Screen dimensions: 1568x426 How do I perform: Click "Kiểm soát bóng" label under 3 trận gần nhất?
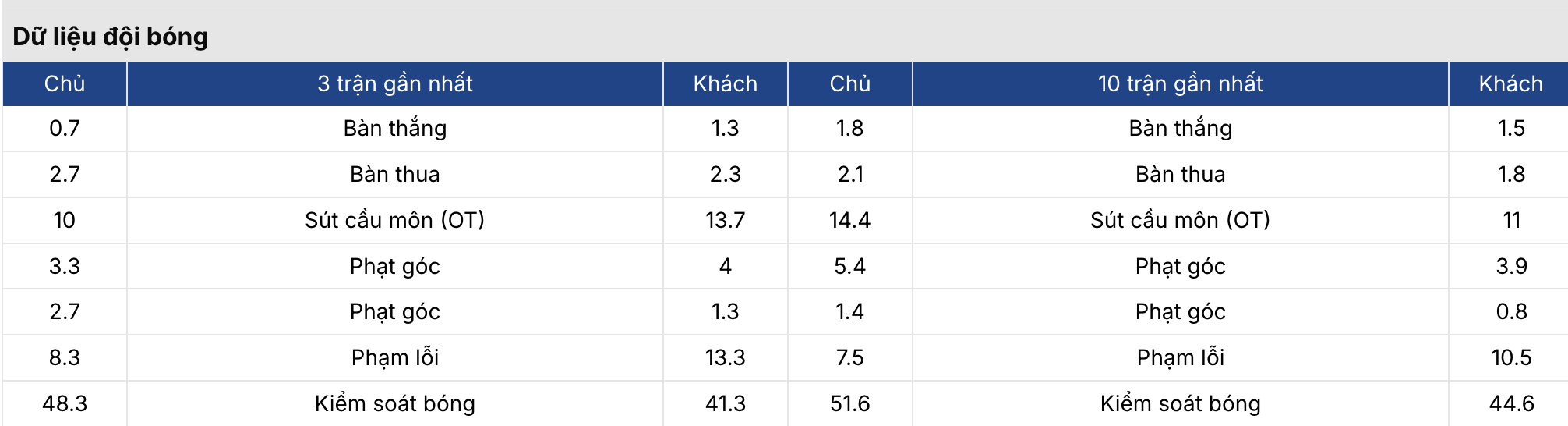pyautogui.click(x=395, y=403)
